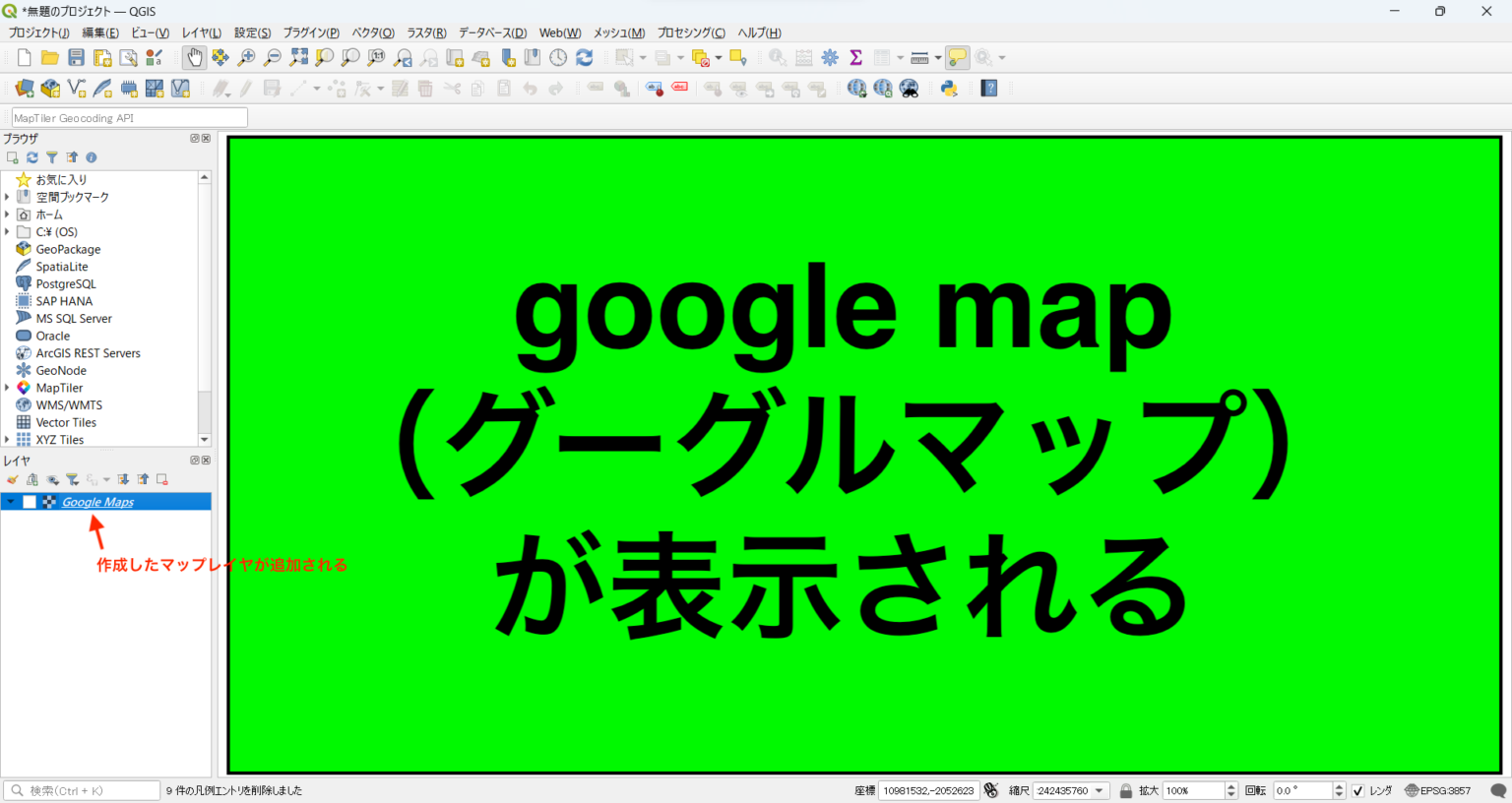Click the Show Statistical Summary icon
Viewport: 1512px width, 803px height.
[x=855, y=57]
